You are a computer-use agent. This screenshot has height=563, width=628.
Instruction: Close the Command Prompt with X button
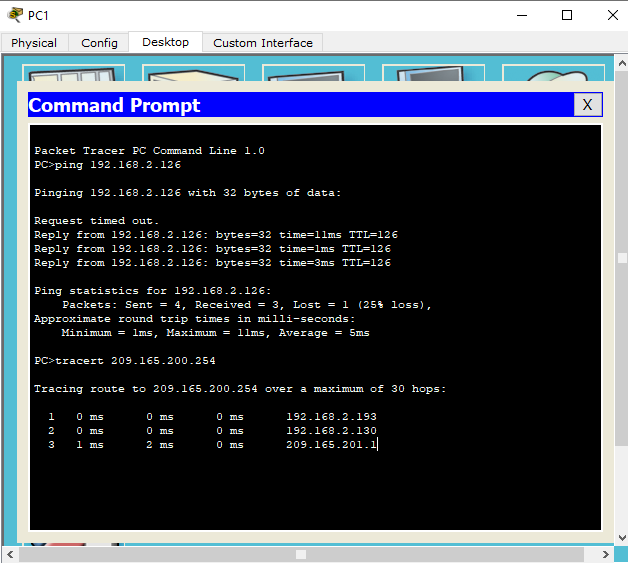coord(587,105)
